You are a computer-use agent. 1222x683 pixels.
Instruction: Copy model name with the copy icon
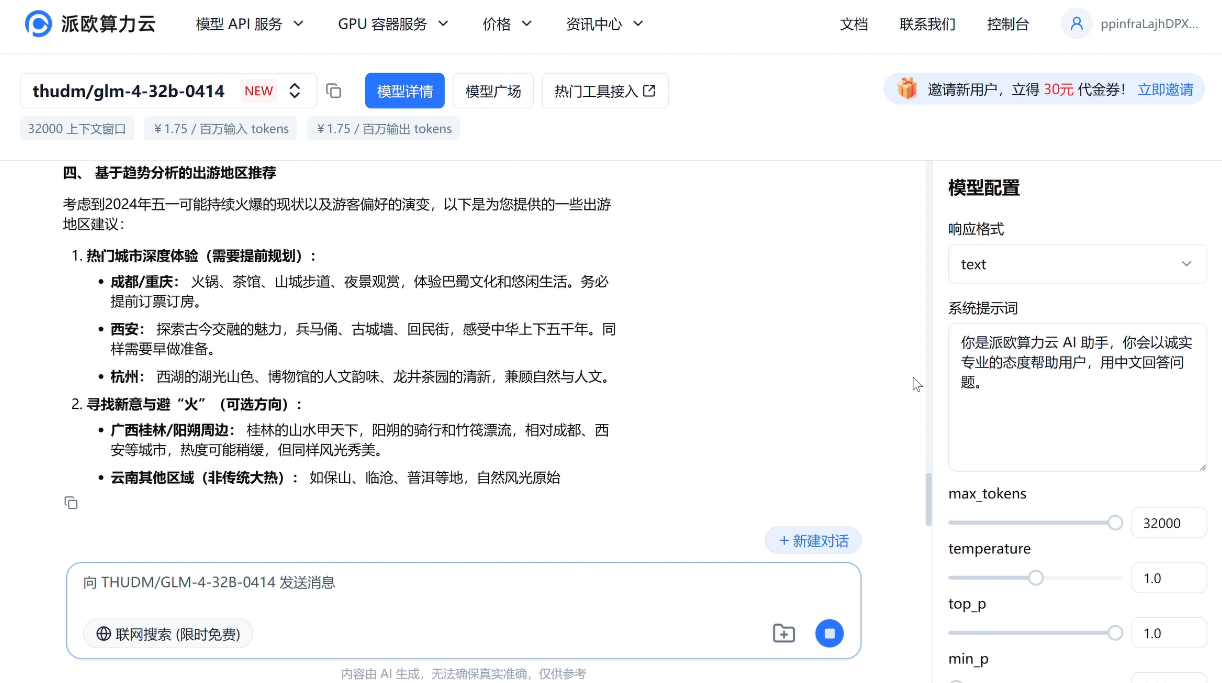(x=334, y=91)
